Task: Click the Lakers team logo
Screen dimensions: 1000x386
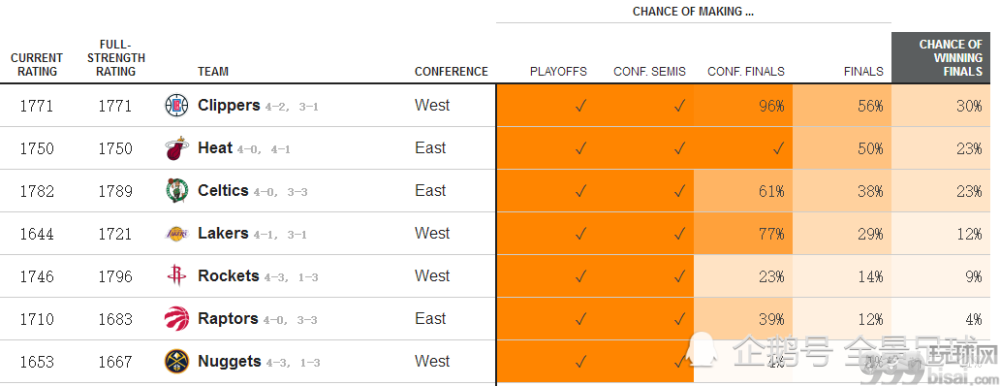Action: click(177, 234)
